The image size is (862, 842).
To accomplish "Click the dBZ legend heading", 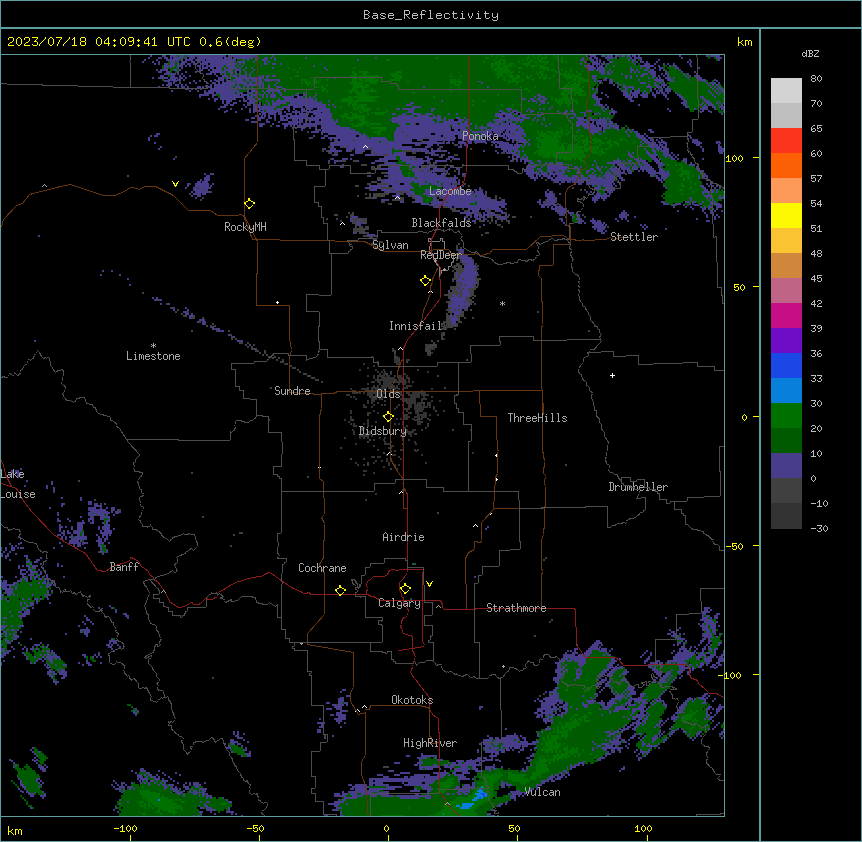I will pyautogui.click(x=810, y=53).
